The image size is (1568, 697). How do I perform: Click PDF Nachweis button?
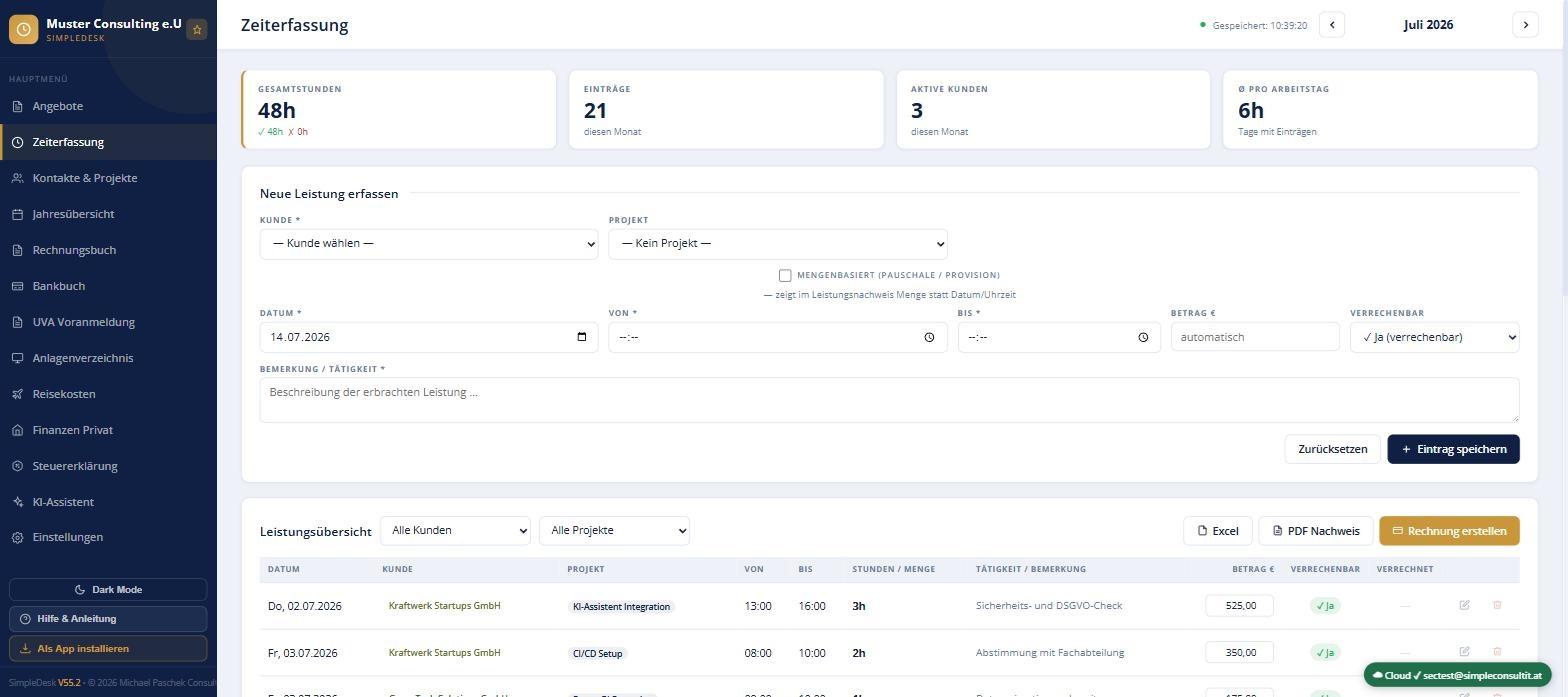click(x=1315, y=531)
